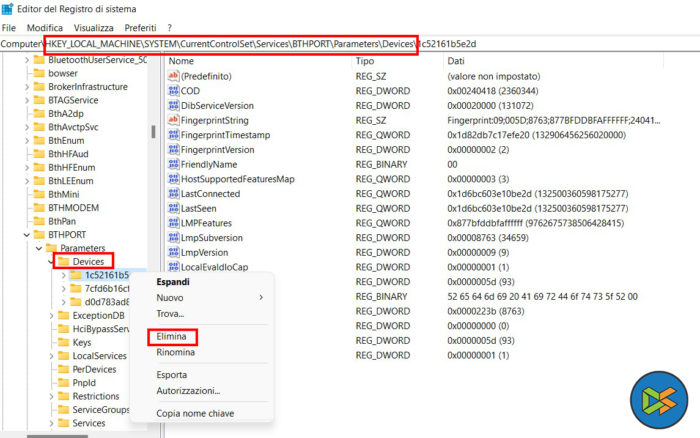Expand the BluetoothUserService tree node

27,60
